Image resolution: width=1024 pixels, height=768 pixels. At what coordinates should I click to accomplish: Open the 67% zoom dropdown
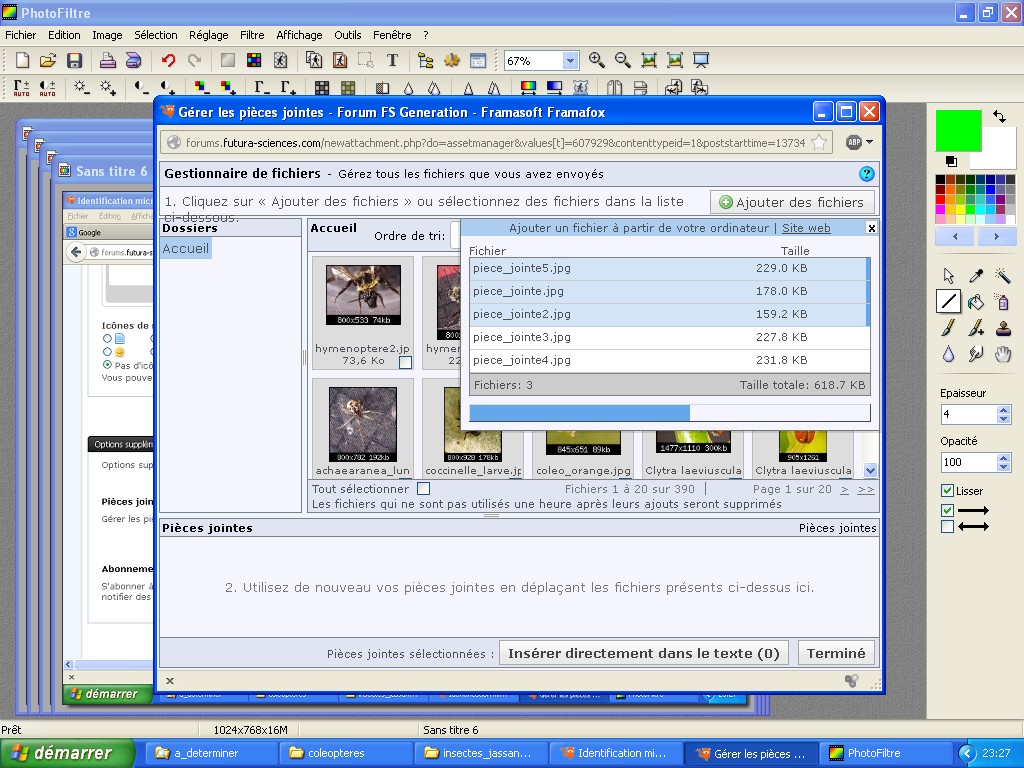[x=569, y=61]
